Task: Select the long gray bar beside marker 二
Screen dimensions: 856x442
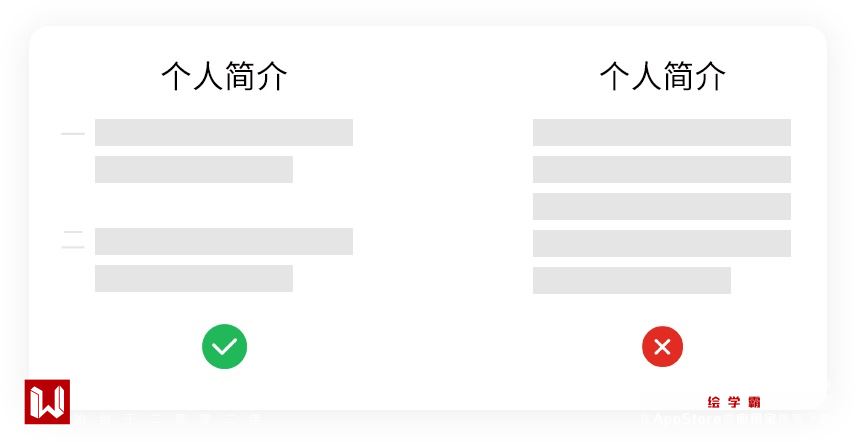Action: (x=224, y=241)
